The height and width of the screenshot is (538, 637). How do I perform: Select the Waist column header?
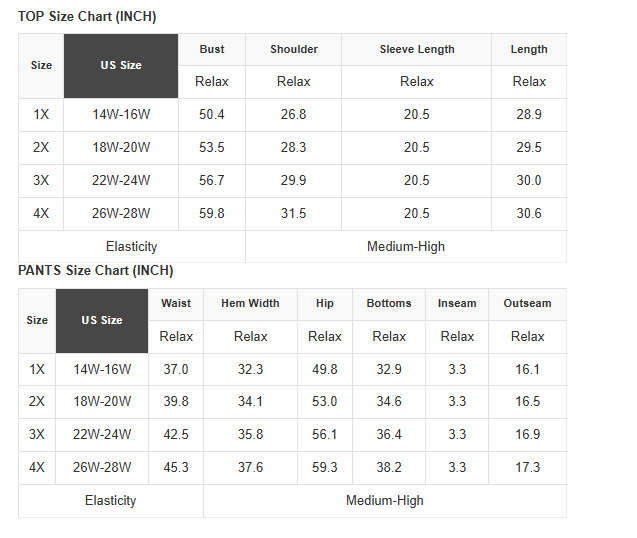pos(176,303)
